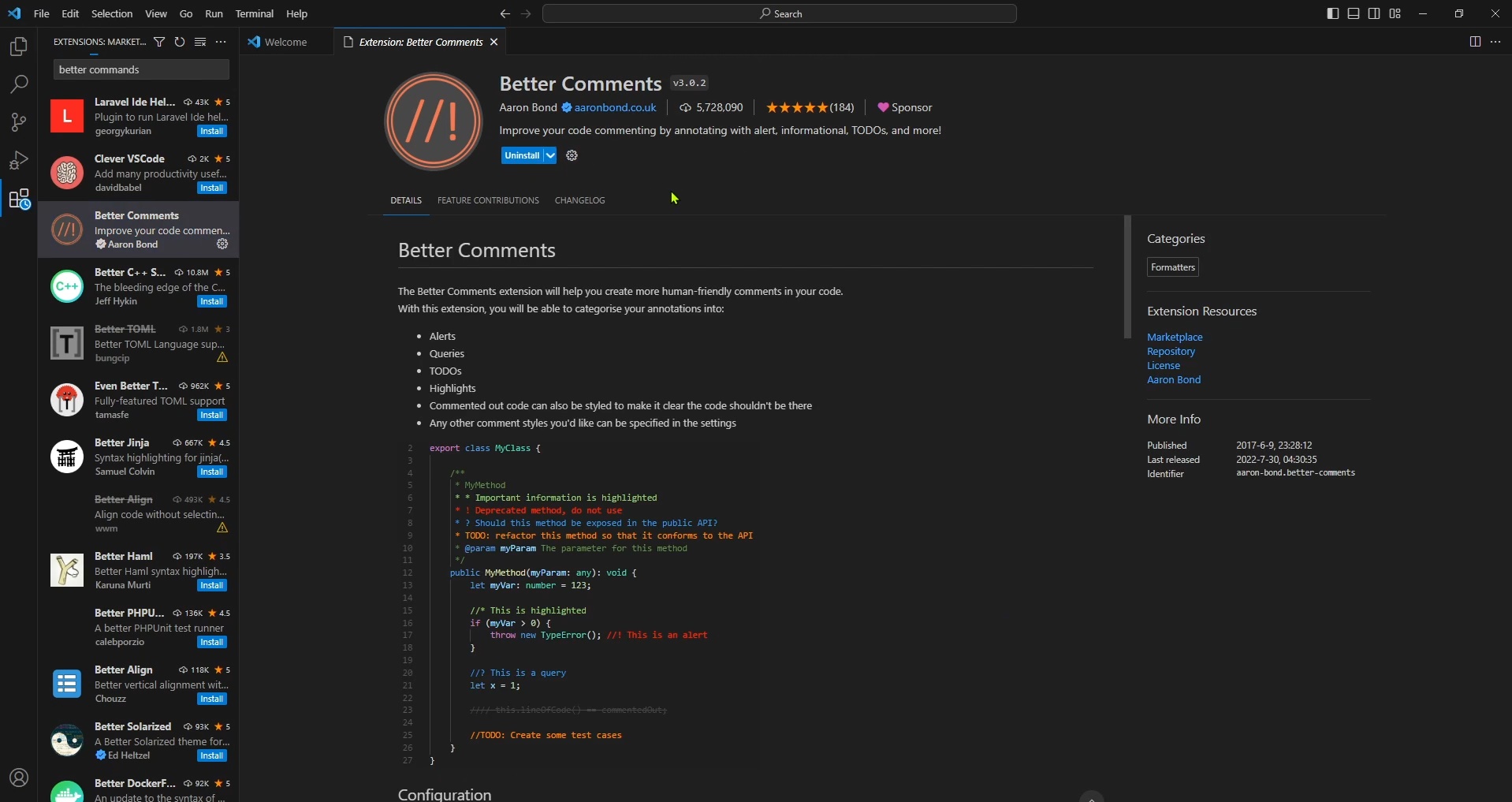Click the Better TOML deprecated warning icon
Screen dimensions: 1512x802
(x=222, y=358)
